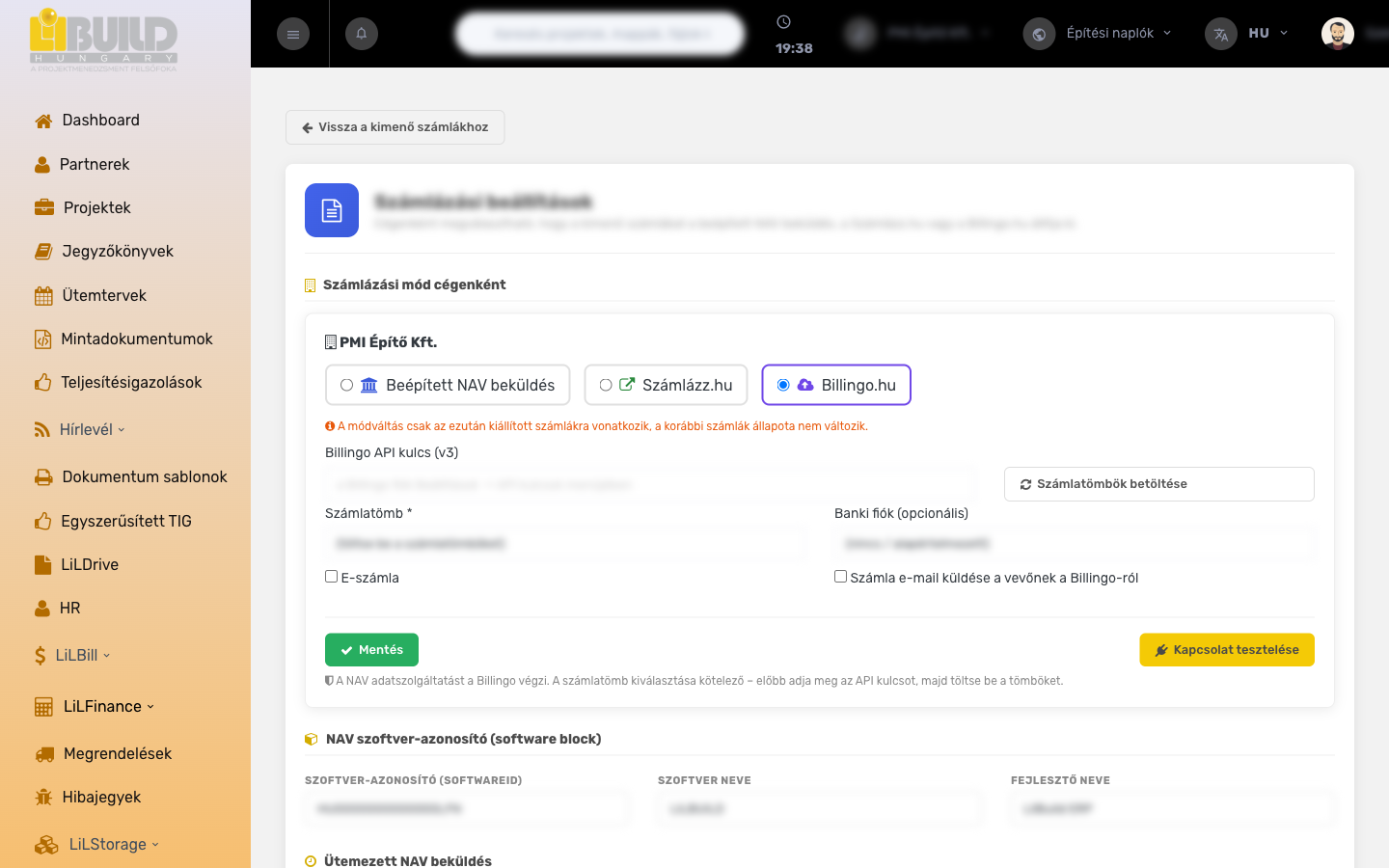The image size is (1389, 868).
Task: Click the Szoftver-azonosító input field
Action: [468, 809]
